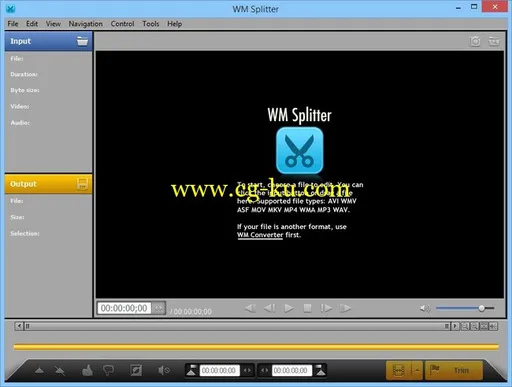Open the Tools menu
This screenshot has height=387, width=512.
click(151, 24)
